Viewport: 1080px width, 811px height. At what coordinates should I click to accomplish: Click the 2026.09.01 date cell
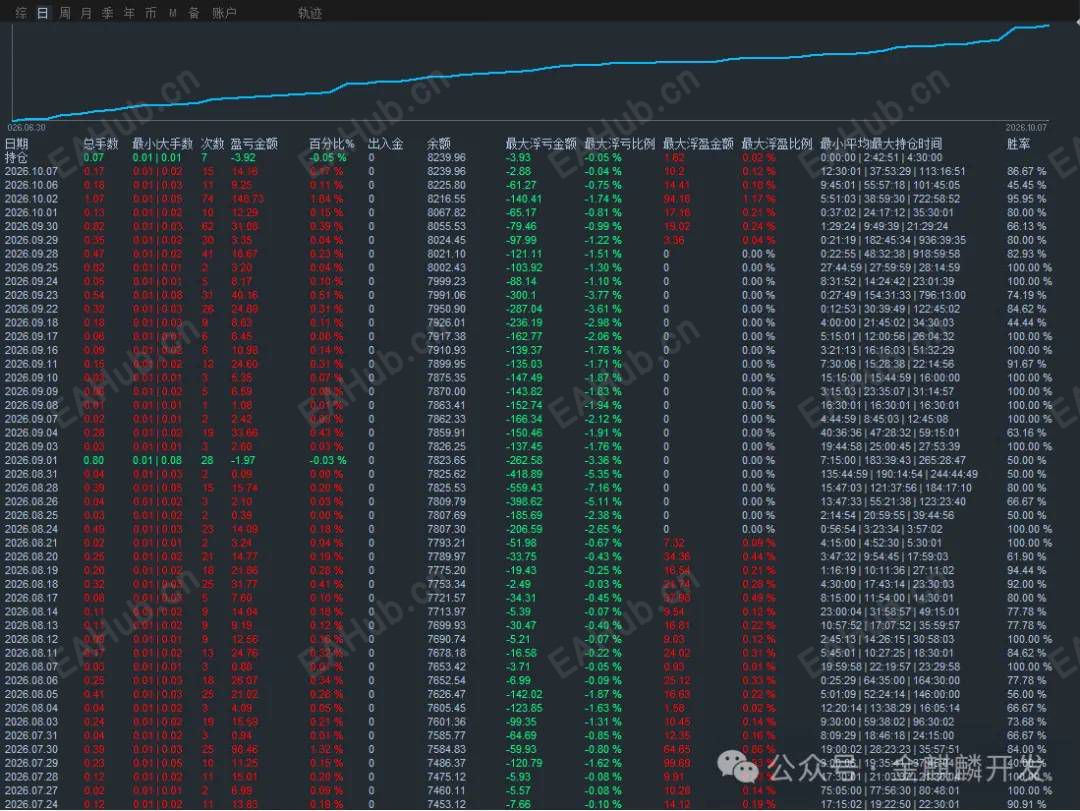coord(32,460)
